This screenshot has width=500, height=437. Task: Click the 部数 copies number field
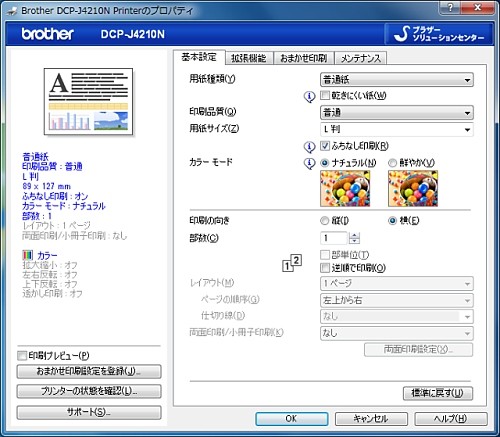click(334, 238)
